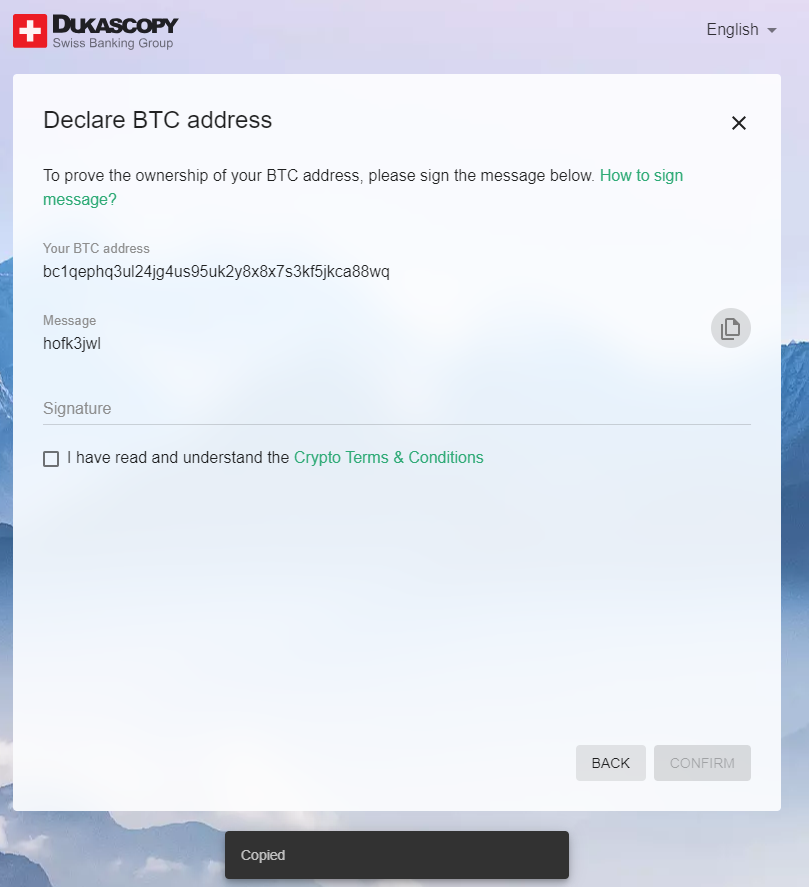Open the Crypto Terms & Conditions link
The height and width of the screenshot is (887, 809).
pos(389,457)
